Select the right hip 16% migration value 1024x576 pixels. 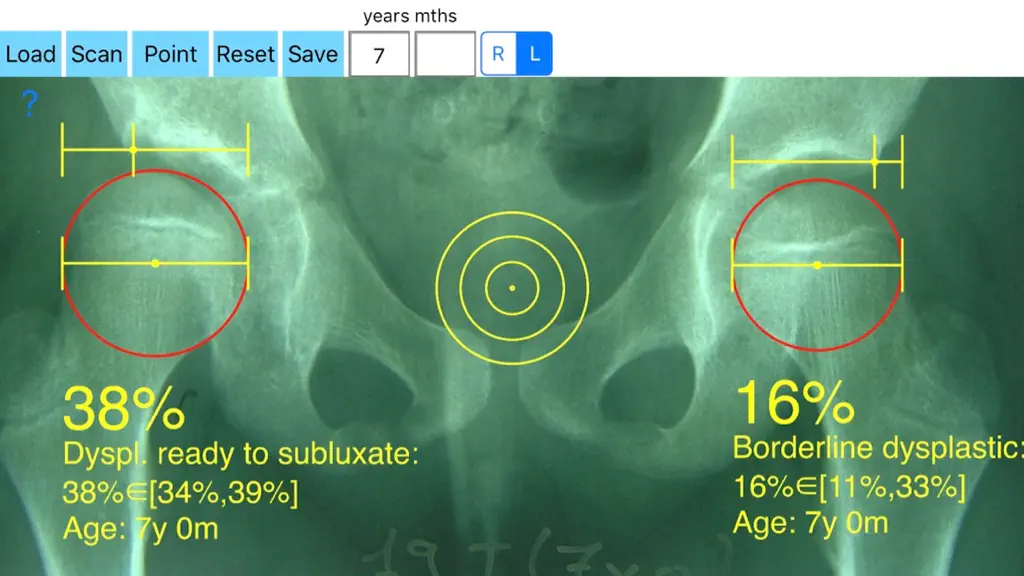click(x=795, y=403)
